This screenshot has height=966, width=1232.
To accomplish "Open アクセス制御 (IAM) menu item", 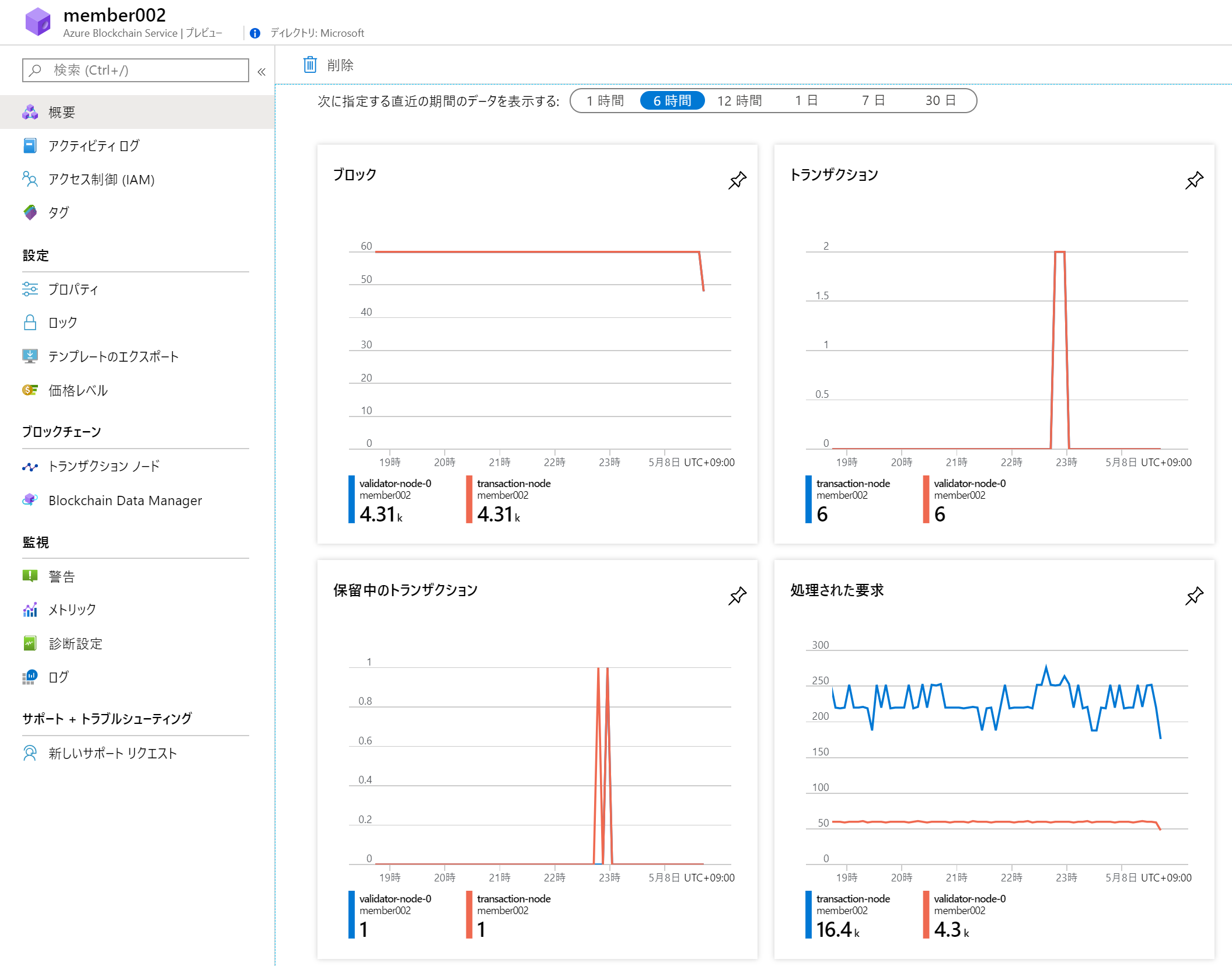I will pyautogui.click(x=101, y=180).
